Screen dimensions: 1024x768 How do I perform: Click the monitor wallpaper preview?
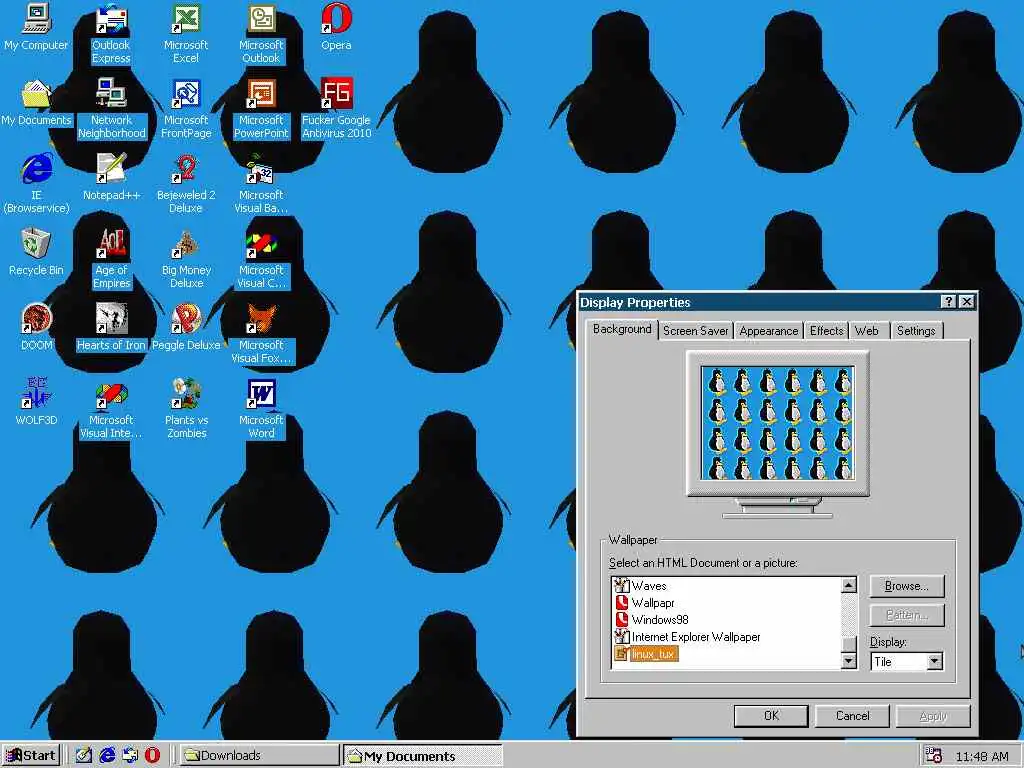click(777, 423)
